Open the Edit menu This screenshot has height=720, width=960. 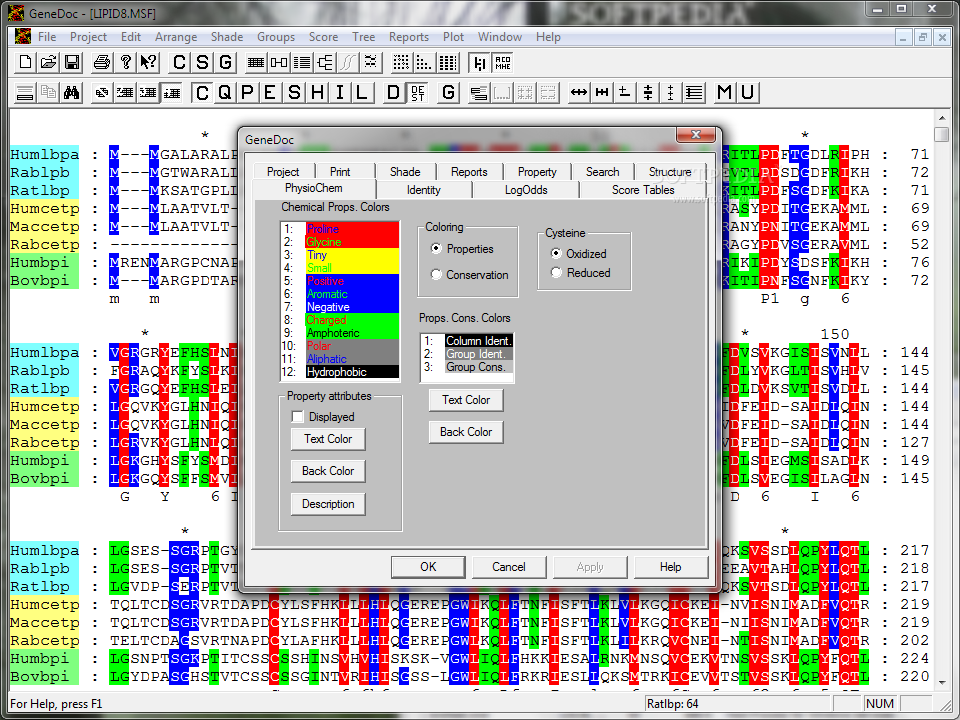pyautogui.click(x=130, y=37)
